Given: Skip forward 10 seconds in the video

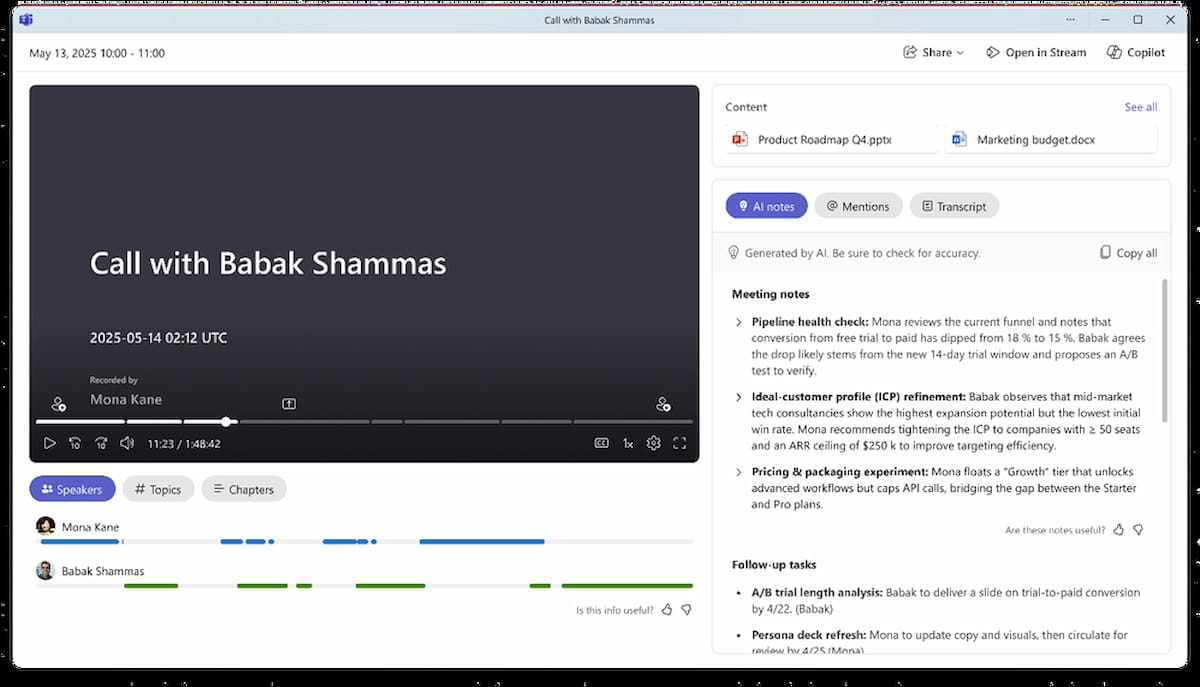Looking at the screenshot, I should click(x=100, y=442).
